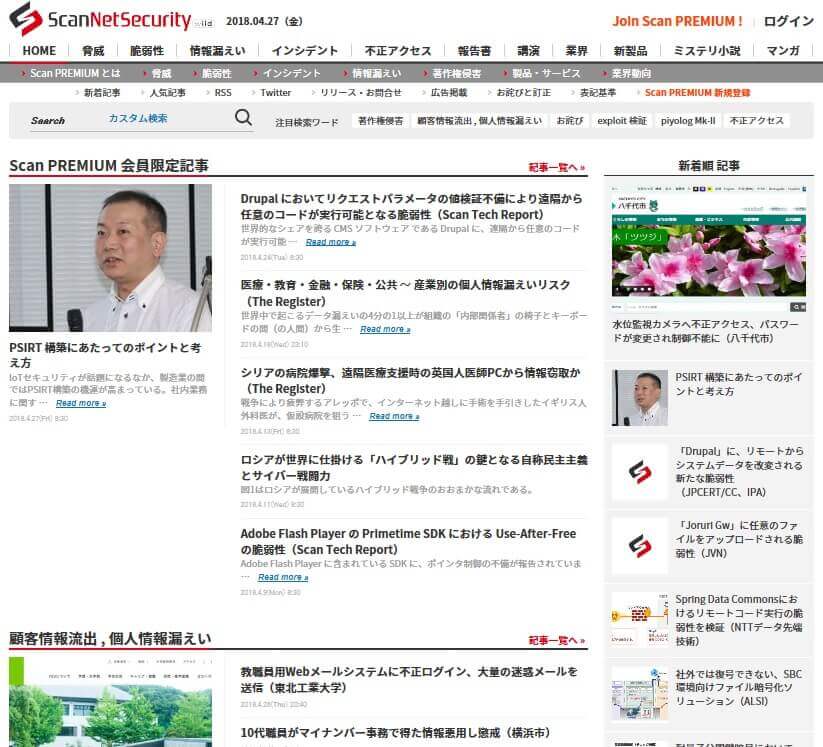Open 教職員用Webメールシステム article headline
This screenshot has width=823, height=747.
409,679
